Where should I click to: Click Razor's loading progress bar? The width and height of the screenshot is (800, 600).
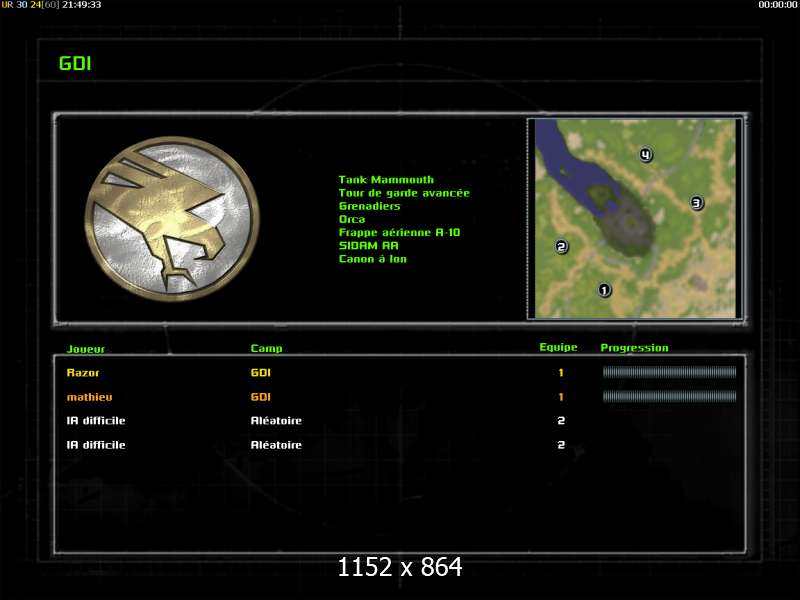tap(669, 372)
